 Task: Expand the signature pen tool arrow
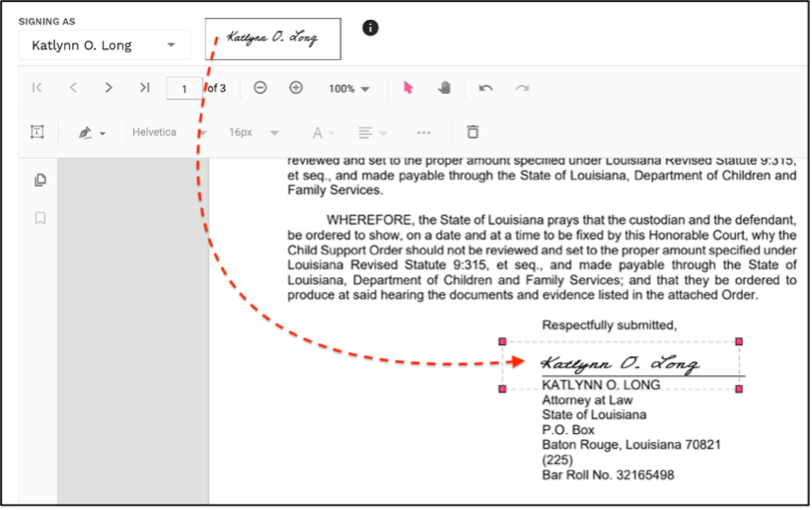[x=103, y=134]
